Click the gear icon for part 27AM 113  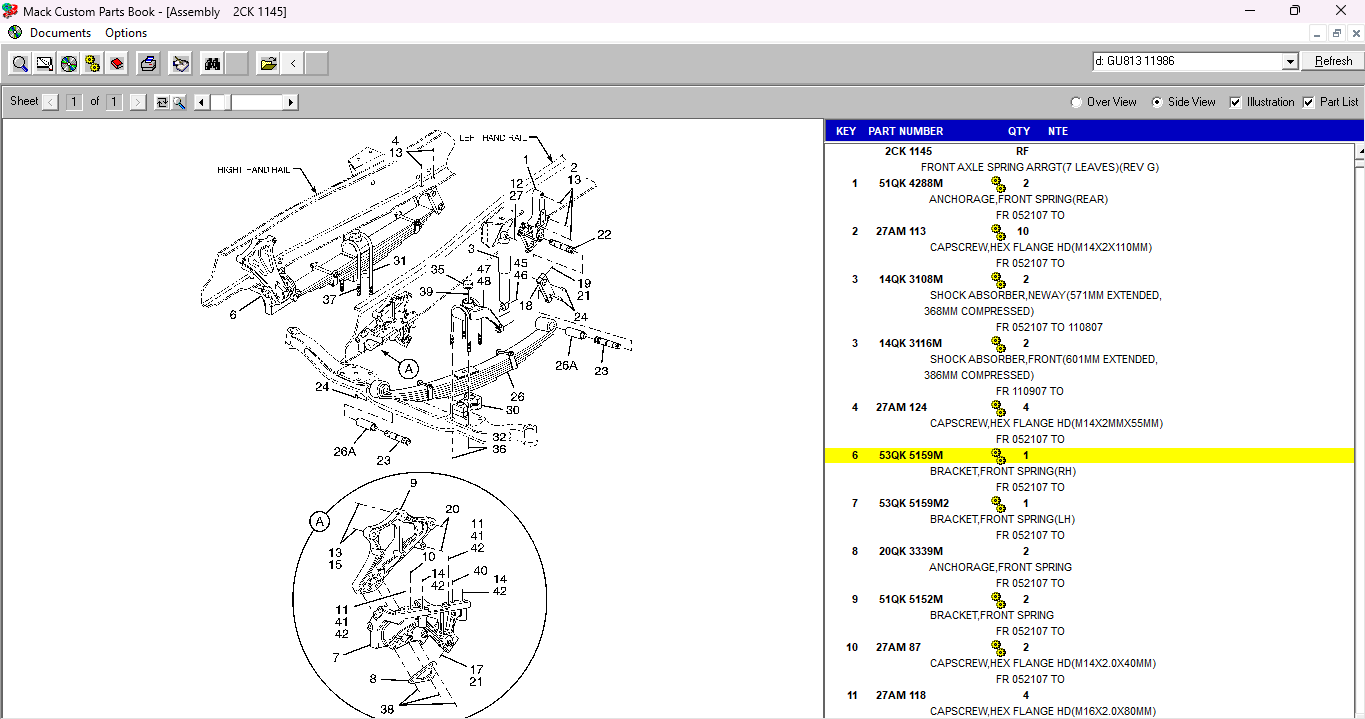(998, 232)
